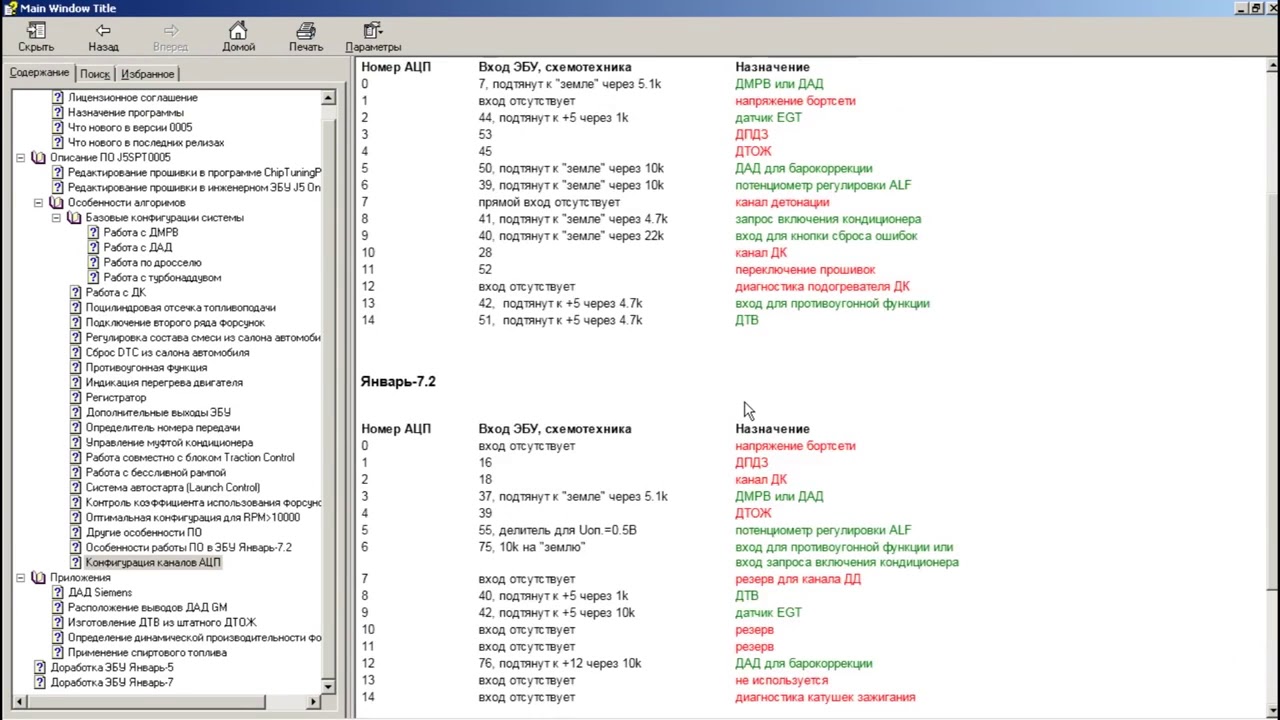Select Конфигурация каналов АЦП topic
Screen dimensions: 1280x720
pyautogui.click(x=153, y=563)
